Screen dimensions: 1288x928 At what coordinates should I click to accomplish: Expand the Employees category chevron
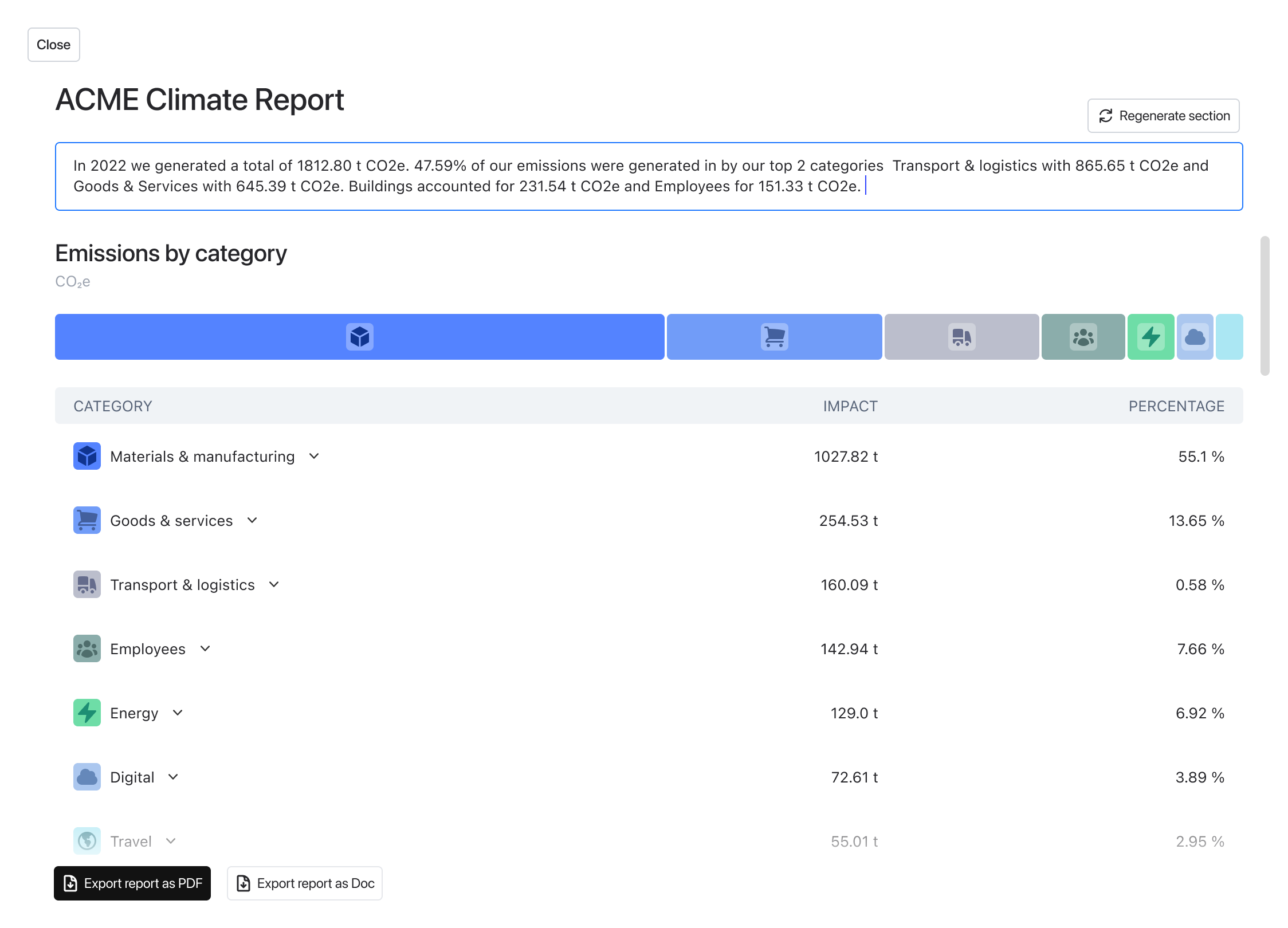205,649
